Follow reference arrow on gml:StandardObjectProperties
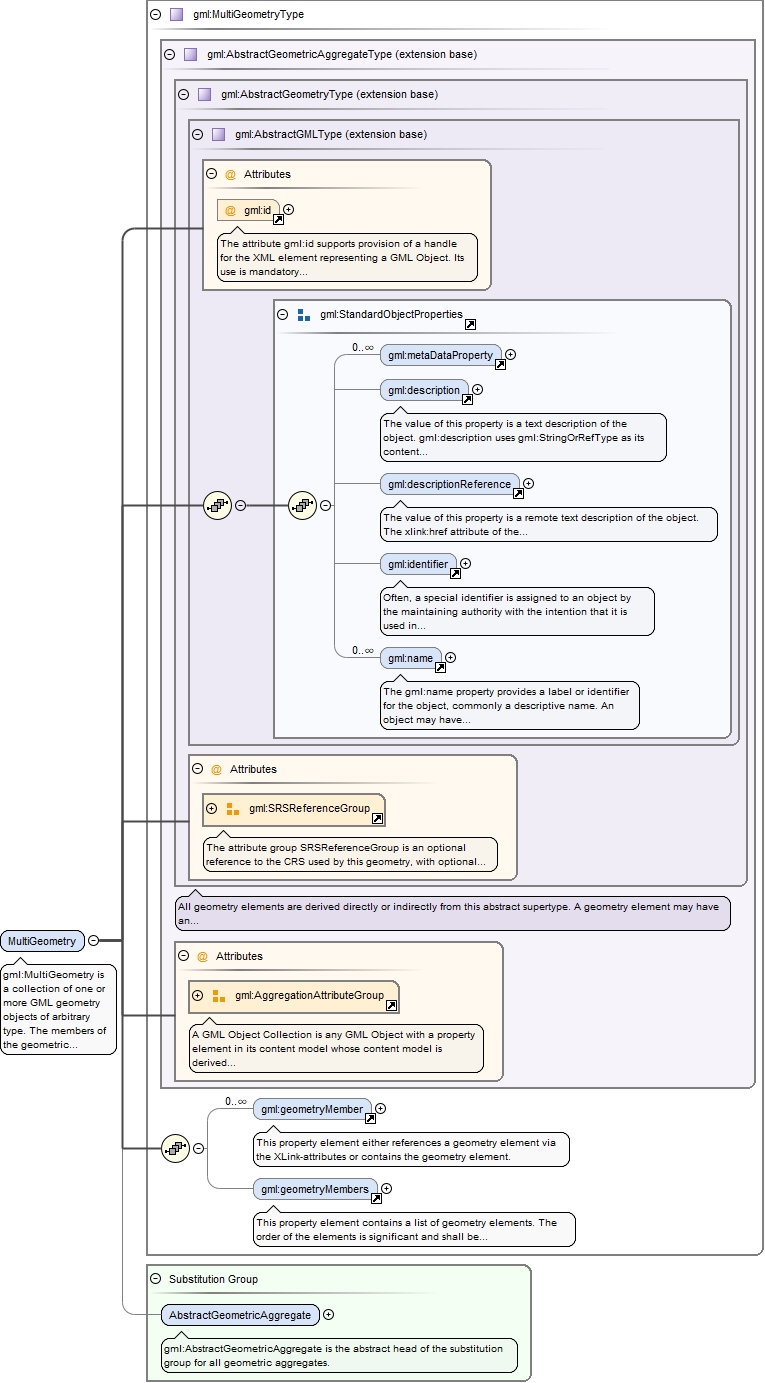Image resolution: width=765 pixels, height=1383 pixels. (470, 324)
